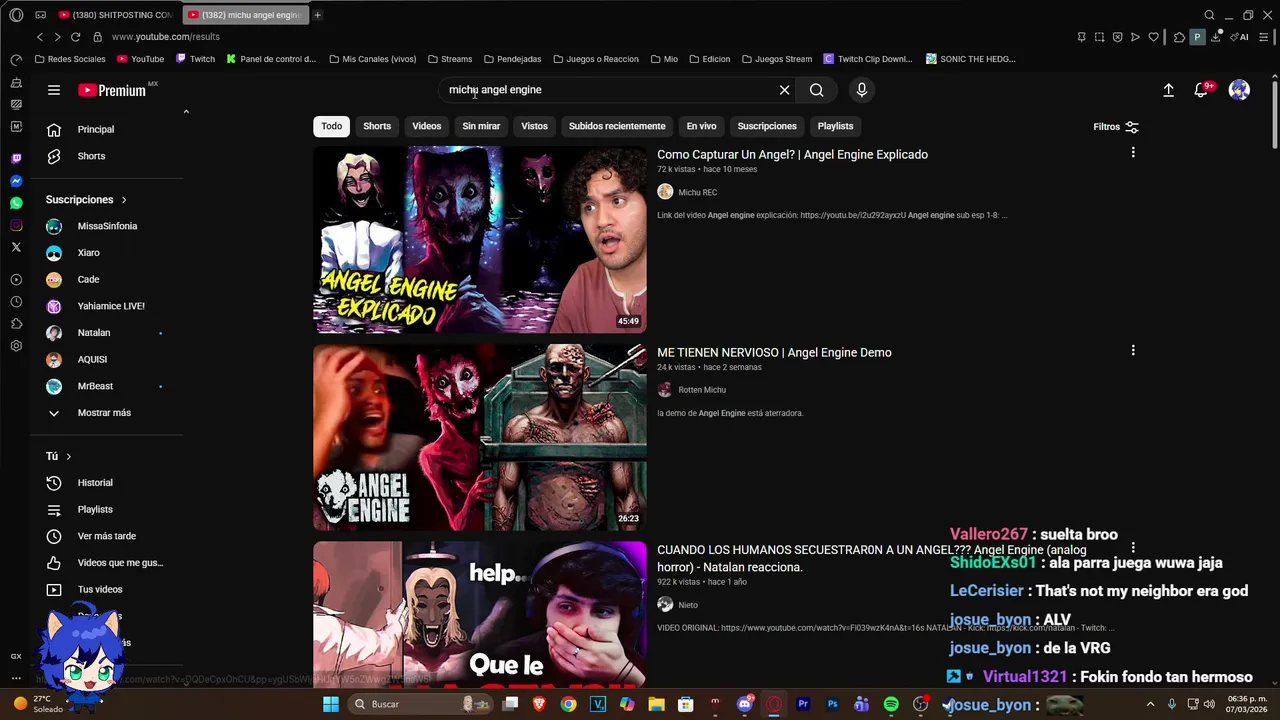
Task: Open the notifications bell
Action: (x=1202, y=90)
